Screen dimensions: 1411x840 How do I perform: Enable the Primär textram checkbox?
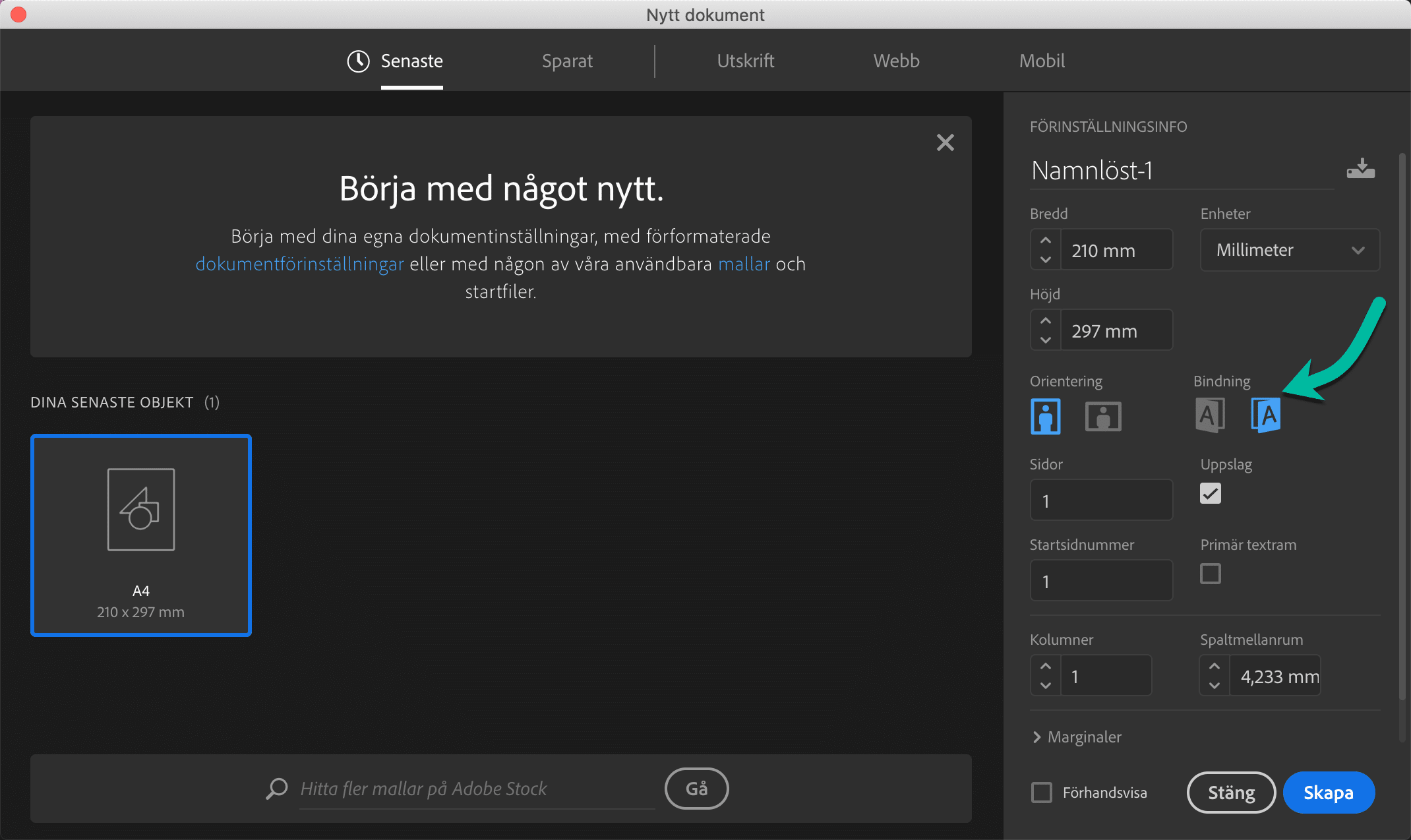(x=1211, y=574)
